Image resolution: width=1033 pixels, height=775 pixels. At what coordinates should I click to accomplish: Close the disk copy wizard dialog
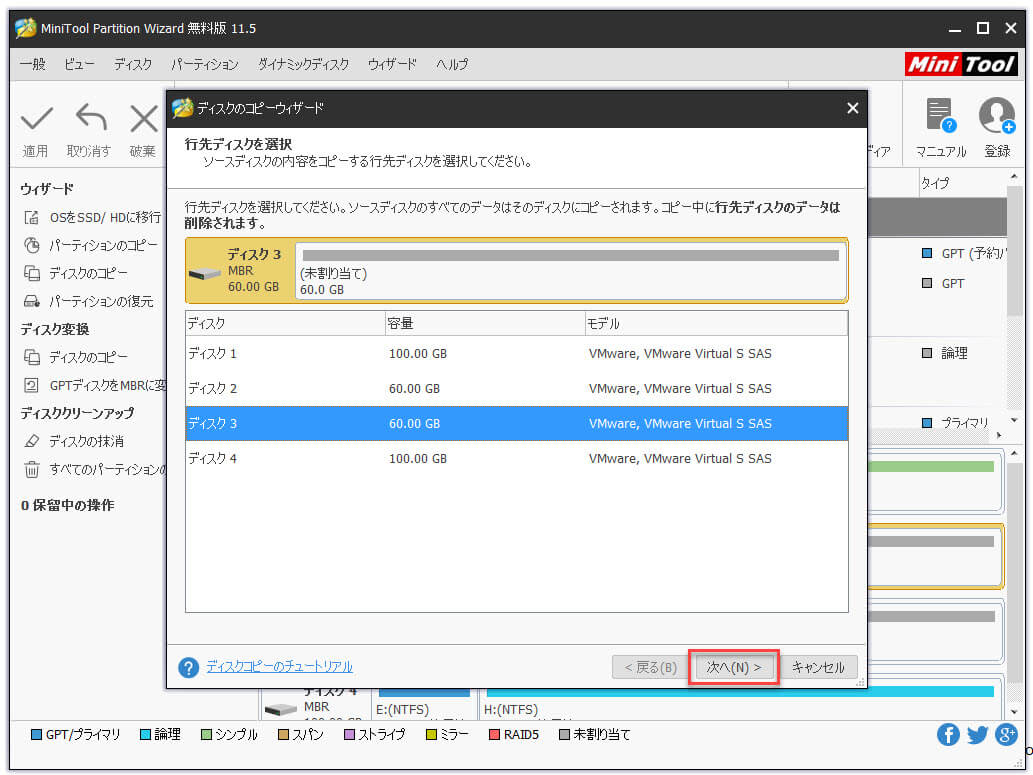click(x=852, y=108)
